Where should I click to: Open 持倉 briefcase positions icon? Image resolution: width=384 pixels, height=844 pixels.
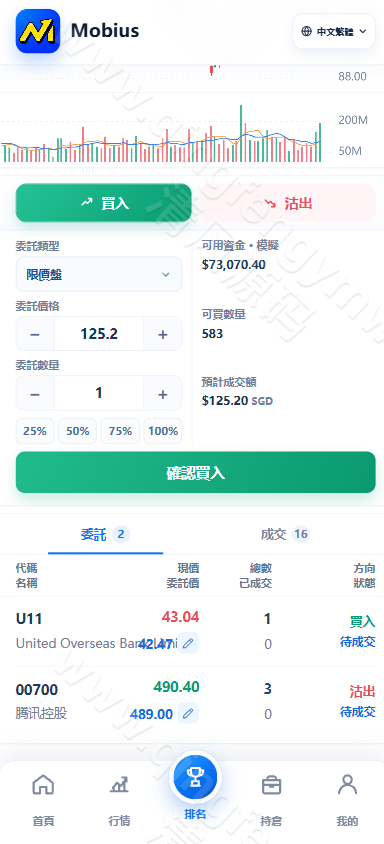click(x=271, y=785)
